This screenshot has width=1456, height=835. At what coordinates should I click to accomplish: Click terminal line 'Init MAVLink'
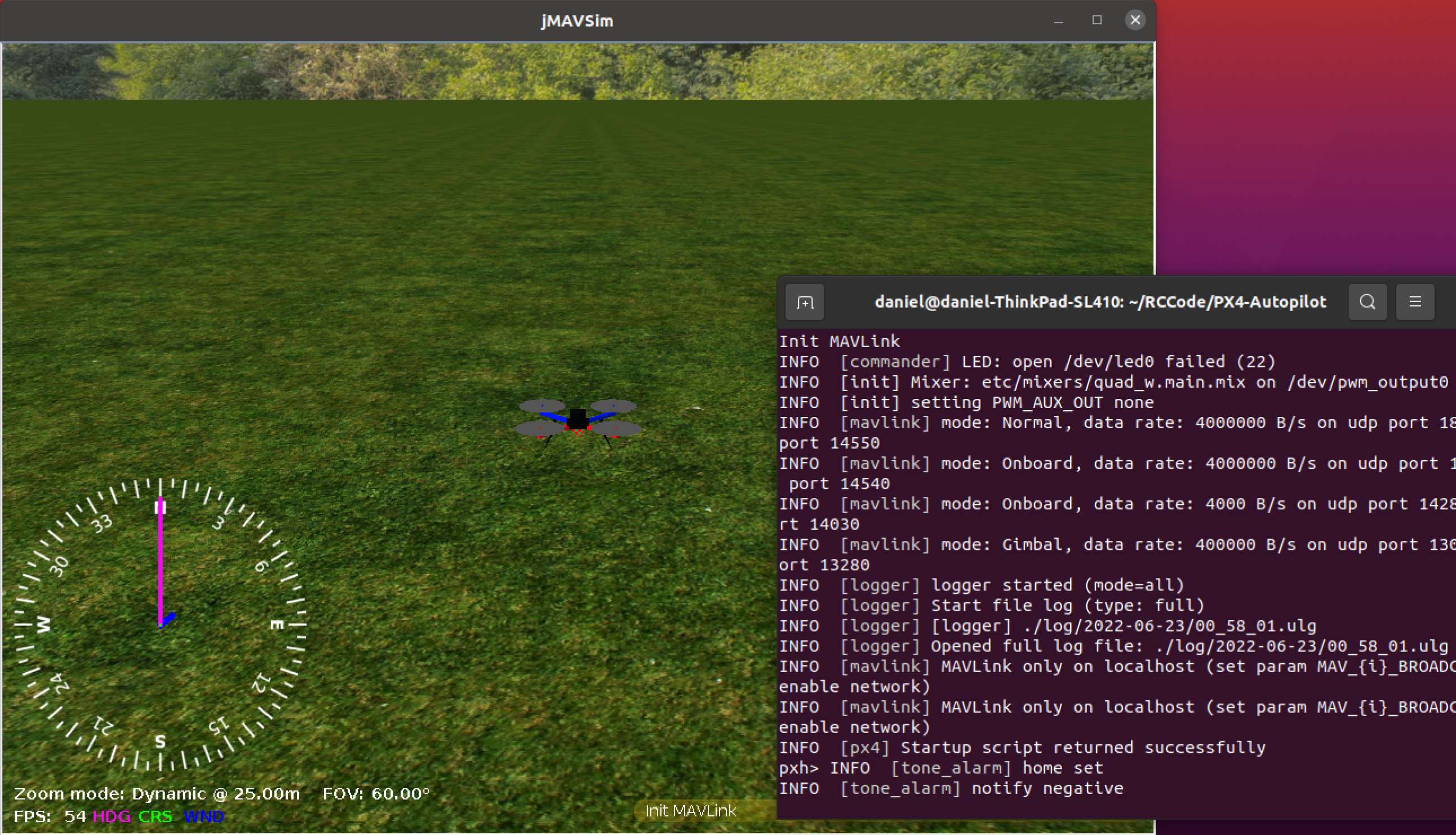[840, 342]
